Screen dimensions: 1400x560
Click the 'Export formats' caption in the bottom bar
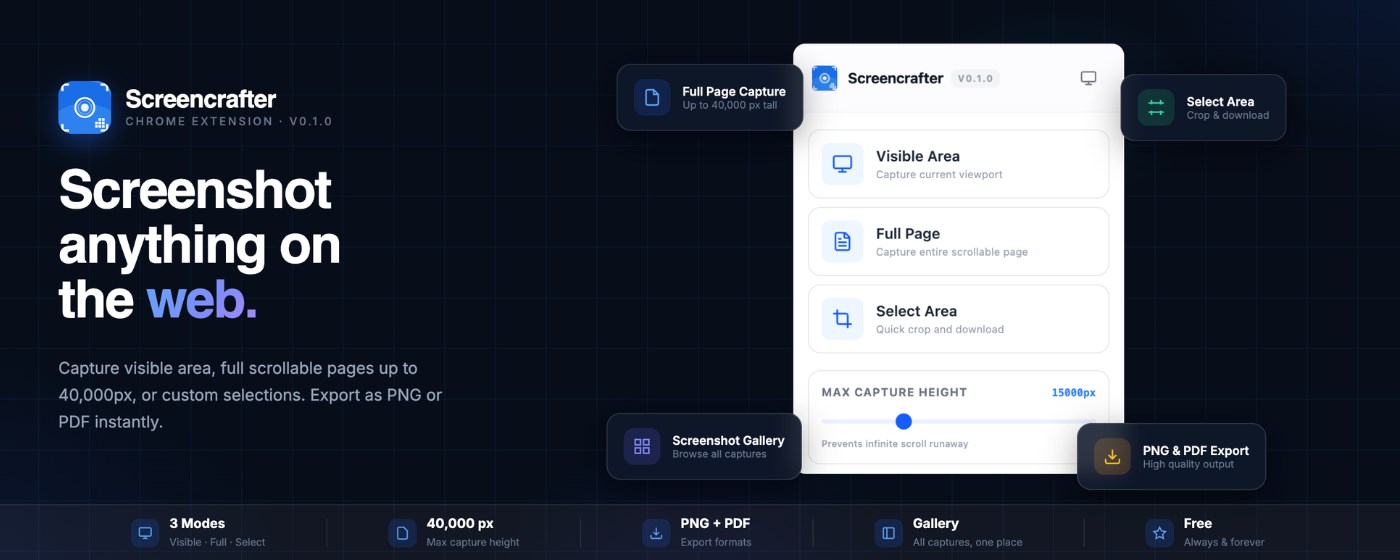[x=716, y=542]
